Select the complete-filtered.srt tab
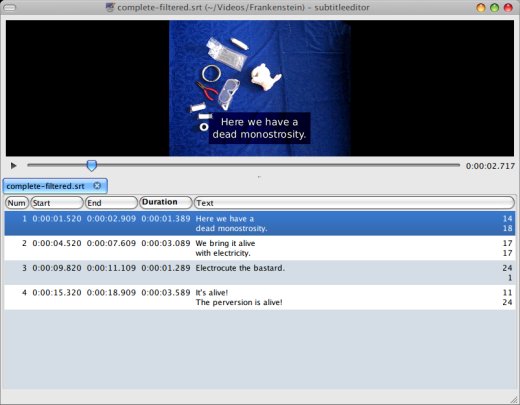This screenshot has height=405, width=520. 55,186
